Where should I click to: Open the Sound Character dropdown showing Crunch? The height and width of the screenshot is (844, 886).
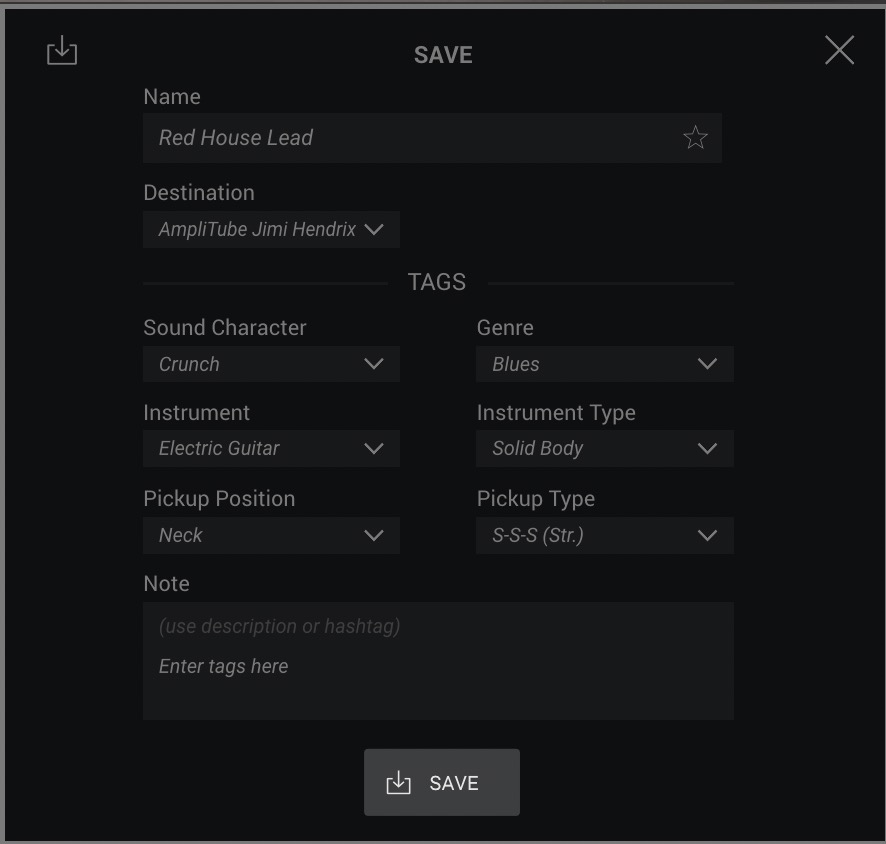point(271,364)
